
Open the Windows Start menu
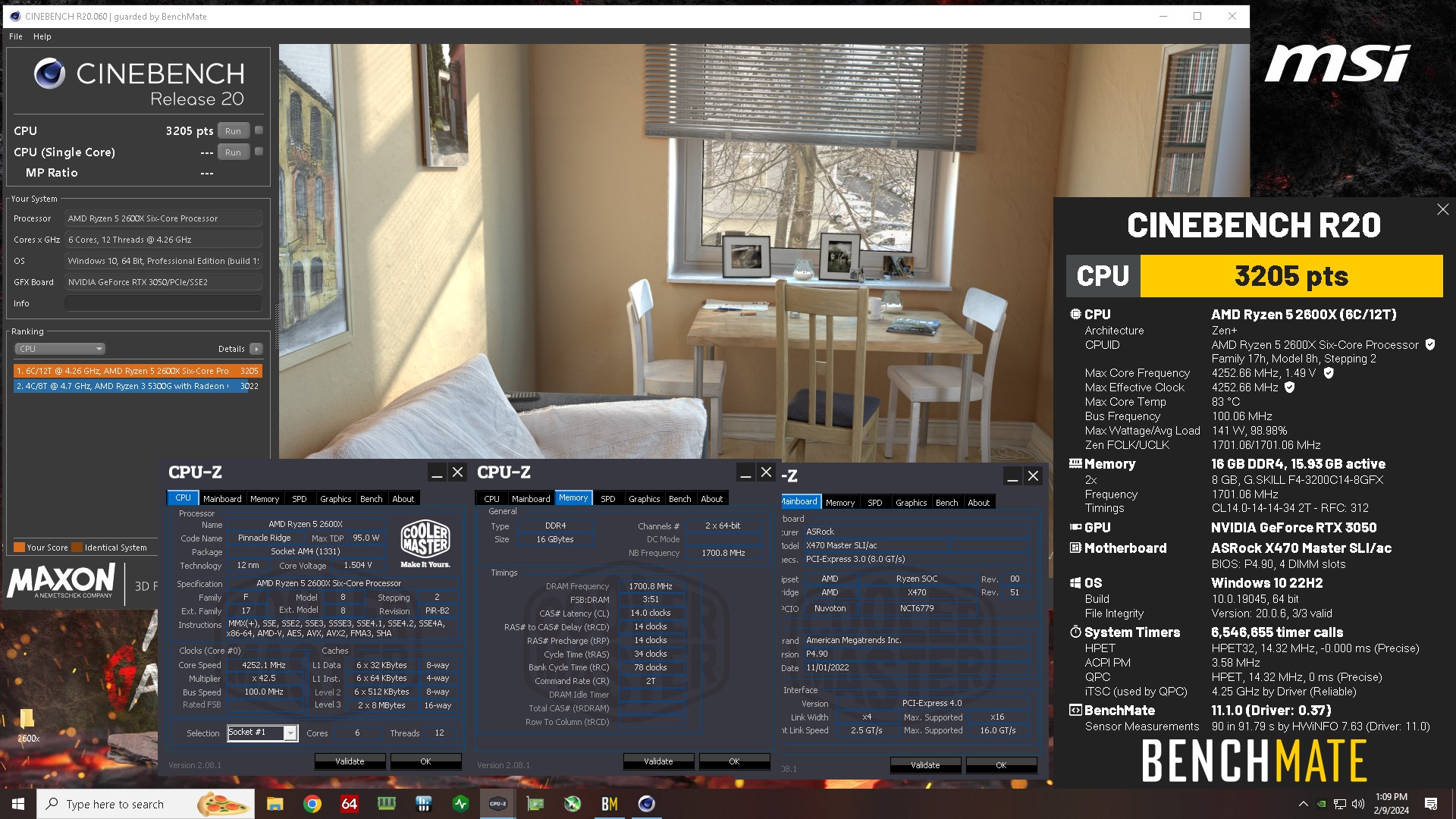pyautogui.click(x=18, y=804)
